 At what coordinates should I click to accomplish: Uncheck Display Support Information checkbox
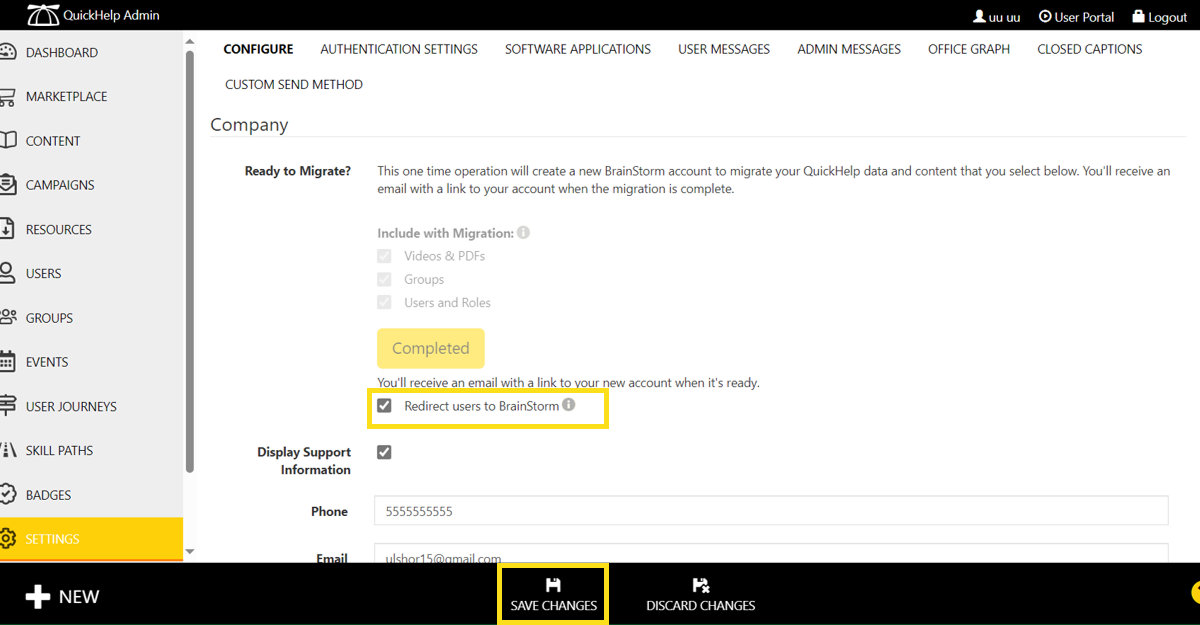[x=384, y=452]
